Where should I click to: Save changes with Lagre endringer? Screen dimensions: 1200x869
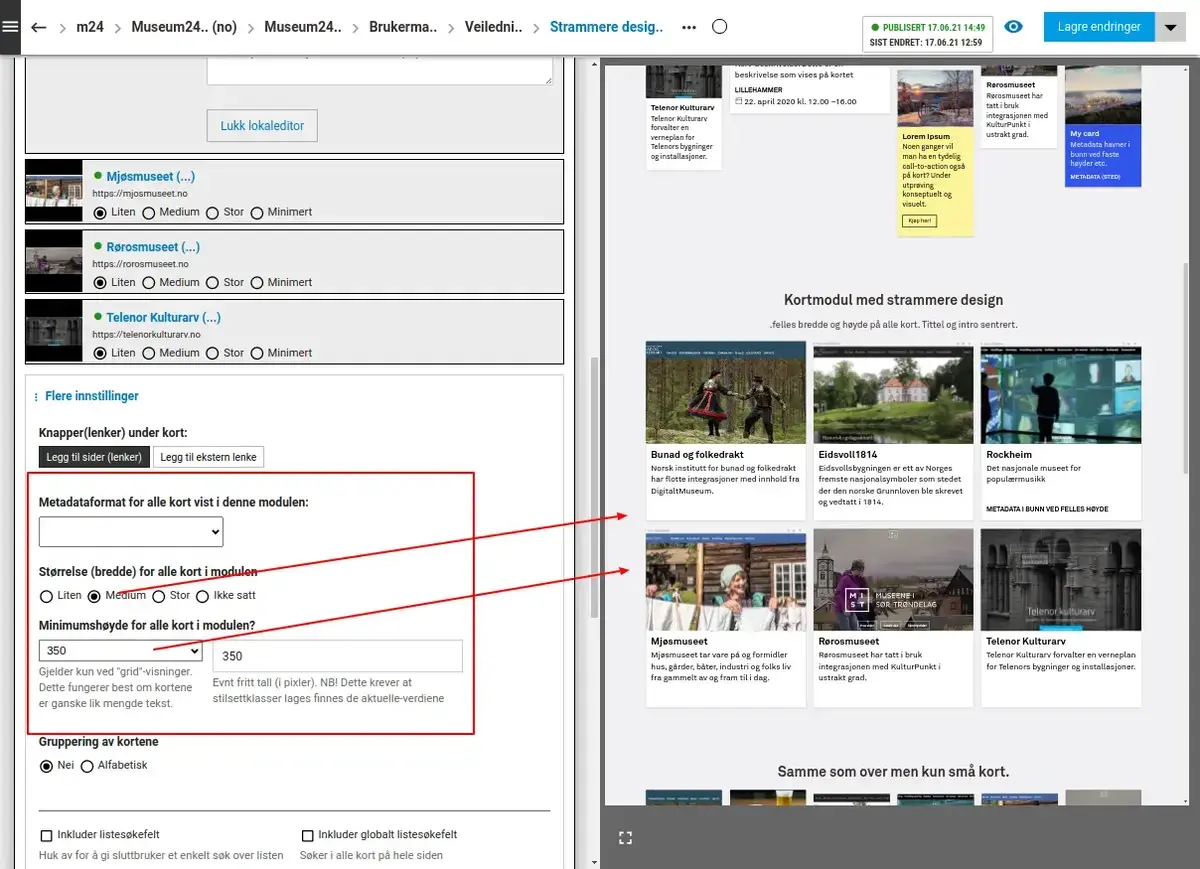[x=1099, y=27]
